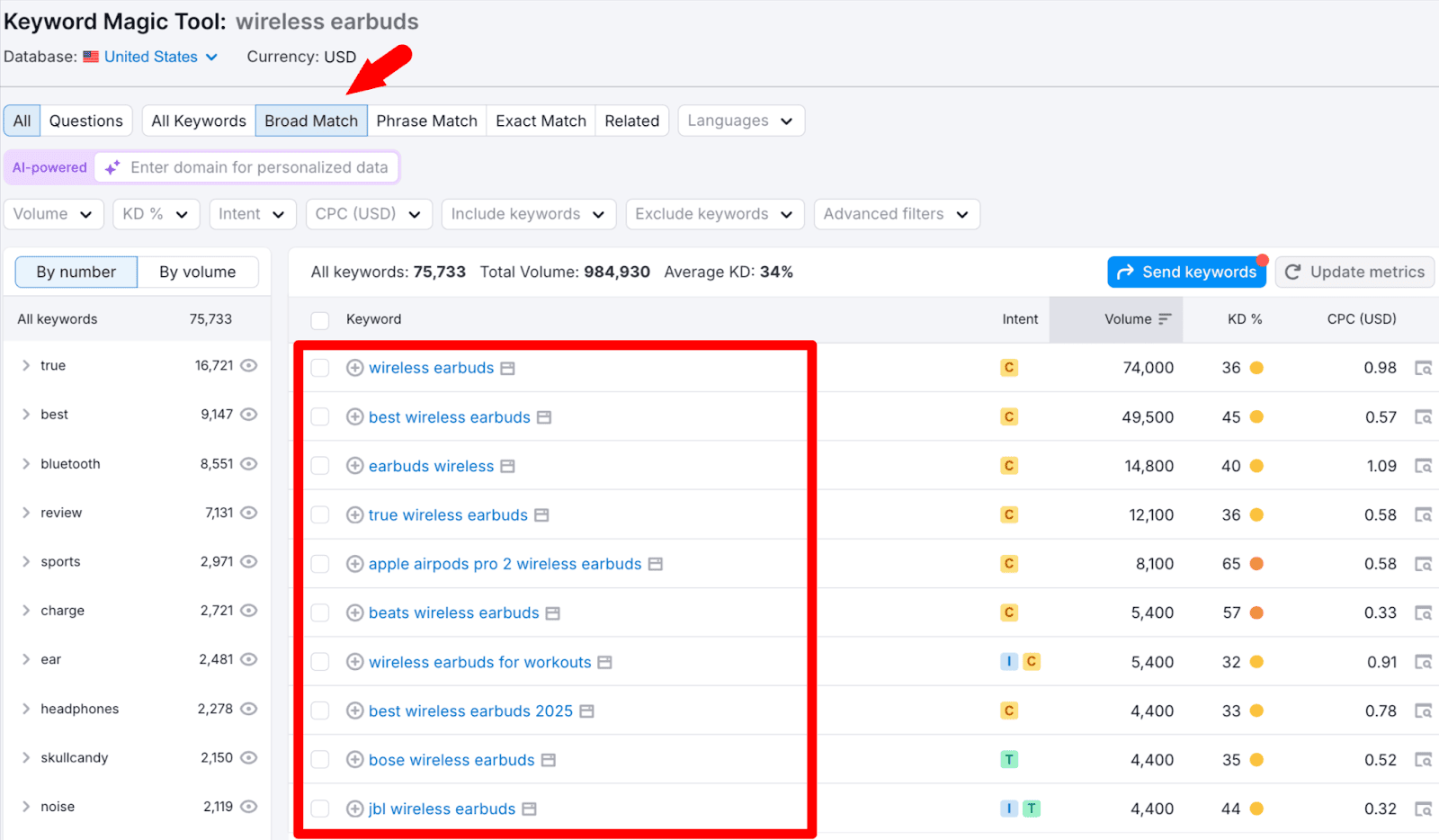This screenshot has width=1439, height=840.
Task: Click SERP analysis icon in the 74,000 volume row
Action: (x=1423, y=368)
